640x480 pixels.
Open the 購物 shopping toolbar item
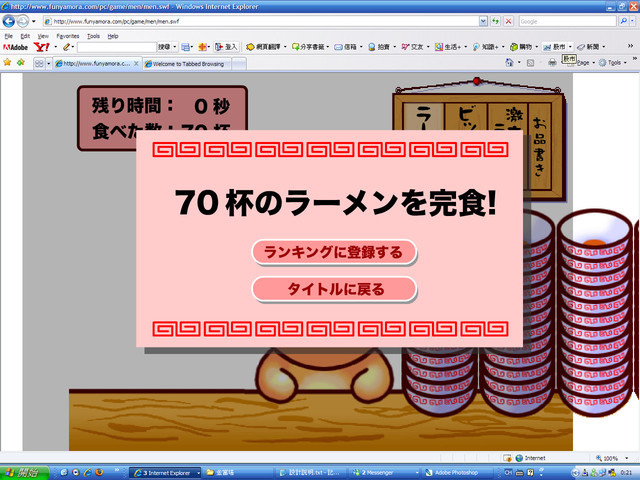click(521, 47)
